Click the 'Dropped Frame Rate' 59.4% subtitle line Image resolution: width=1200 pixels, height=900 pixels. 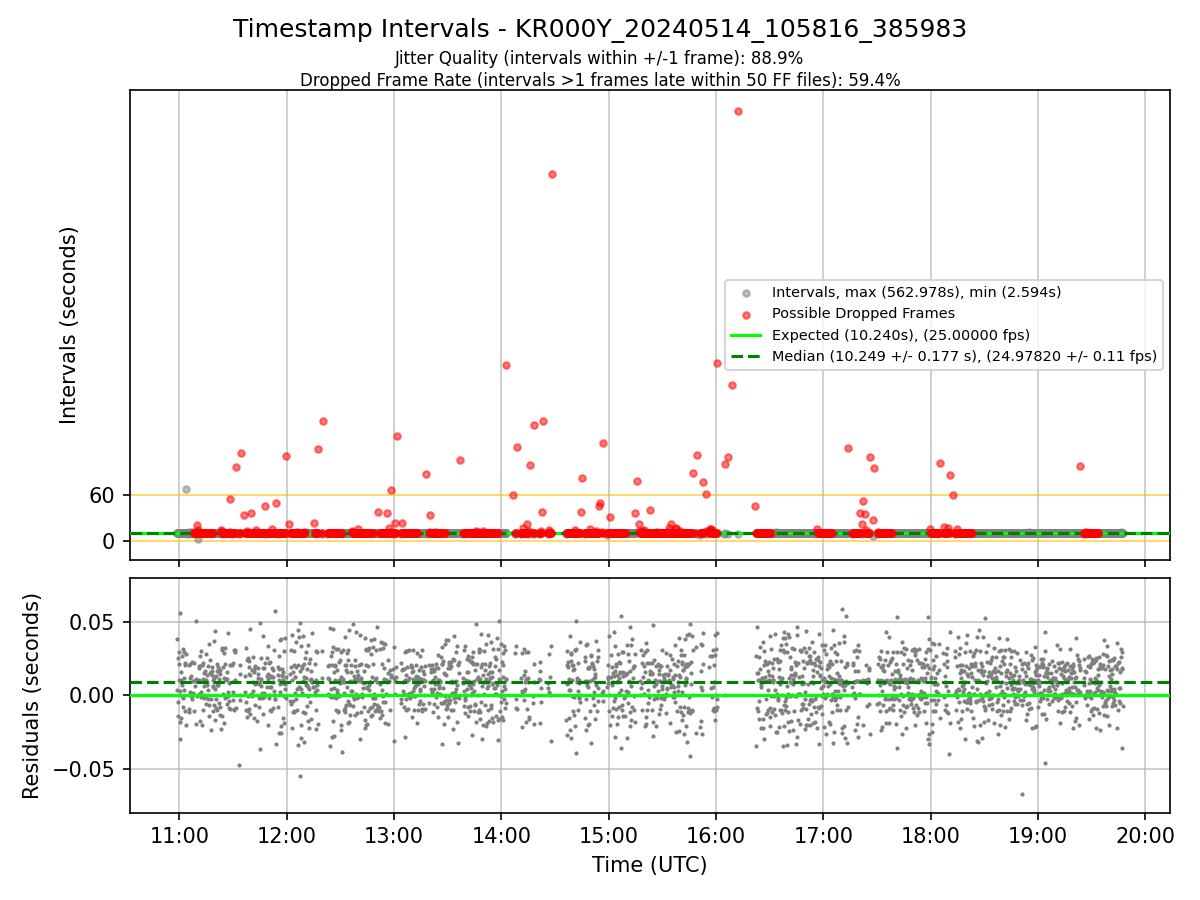tap(600, 80)
